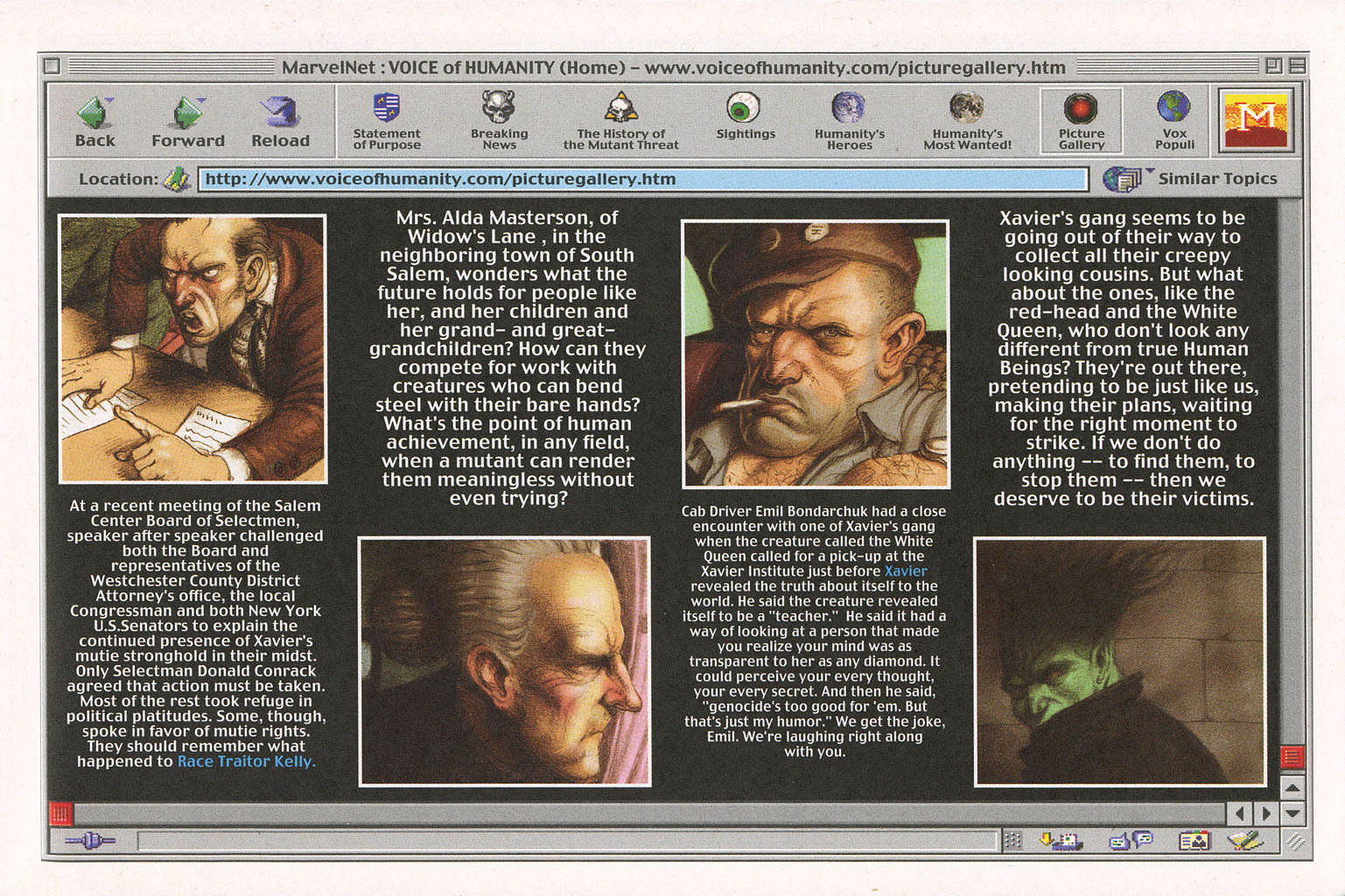Click the small grid handle icon in status bar
This screenshot has height=896, width=1345.
pyautogui.click(x=1012, y=841)
